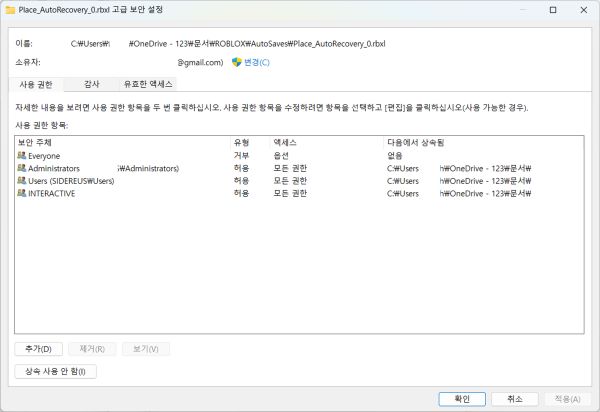This screenshot has width=600, height=412.
Task: Click the 다음에서 상속됨 column header
Action: click(483, 143)
